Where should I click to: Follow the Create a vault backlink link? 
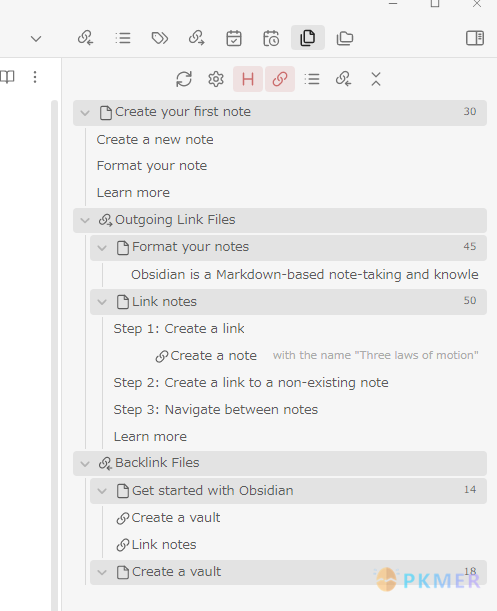(x=176, y=517)
